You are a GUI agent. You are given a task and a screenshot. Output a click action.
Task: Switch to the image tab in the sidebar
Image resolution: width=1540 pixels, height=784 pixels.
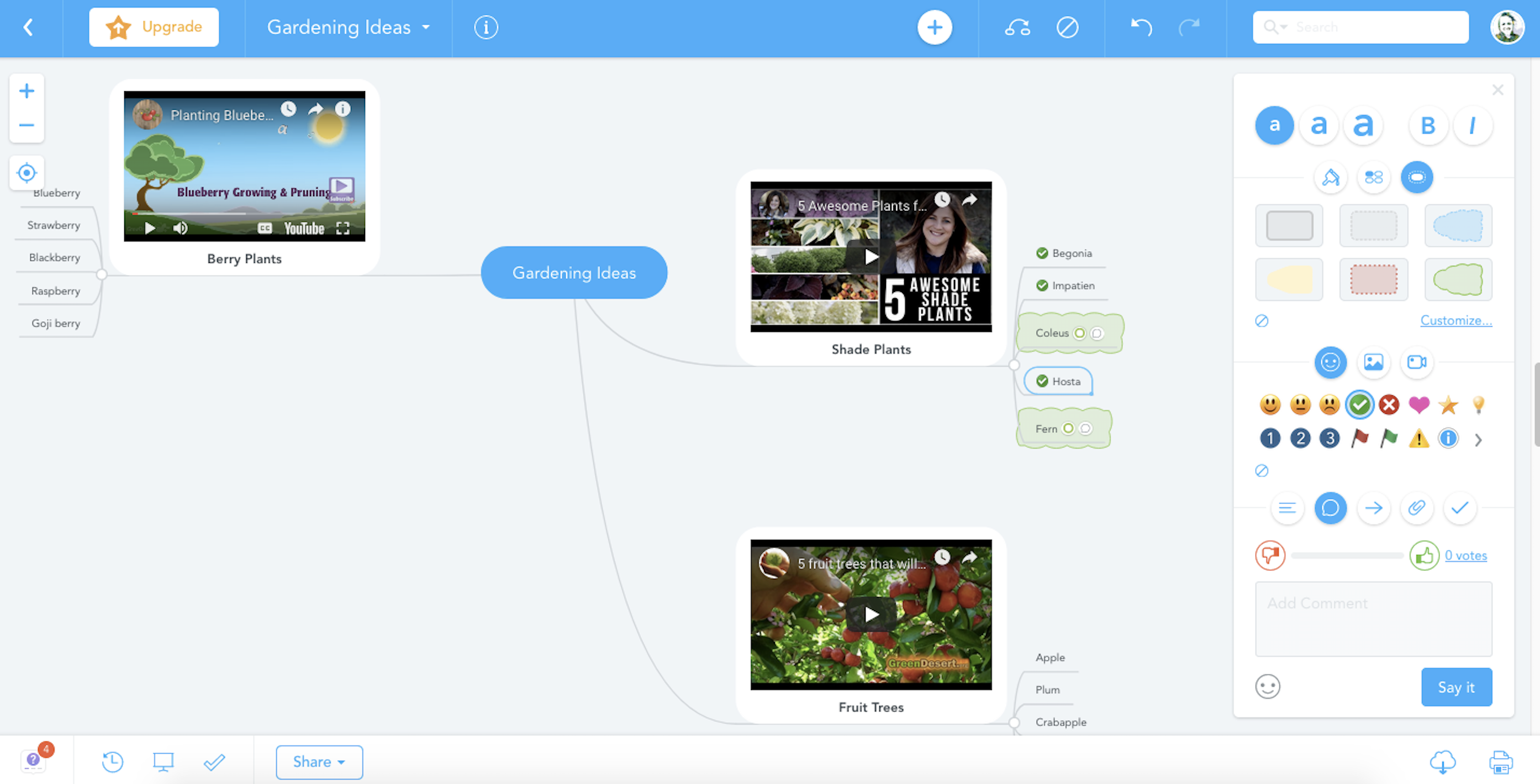[x=1373, y=362]
